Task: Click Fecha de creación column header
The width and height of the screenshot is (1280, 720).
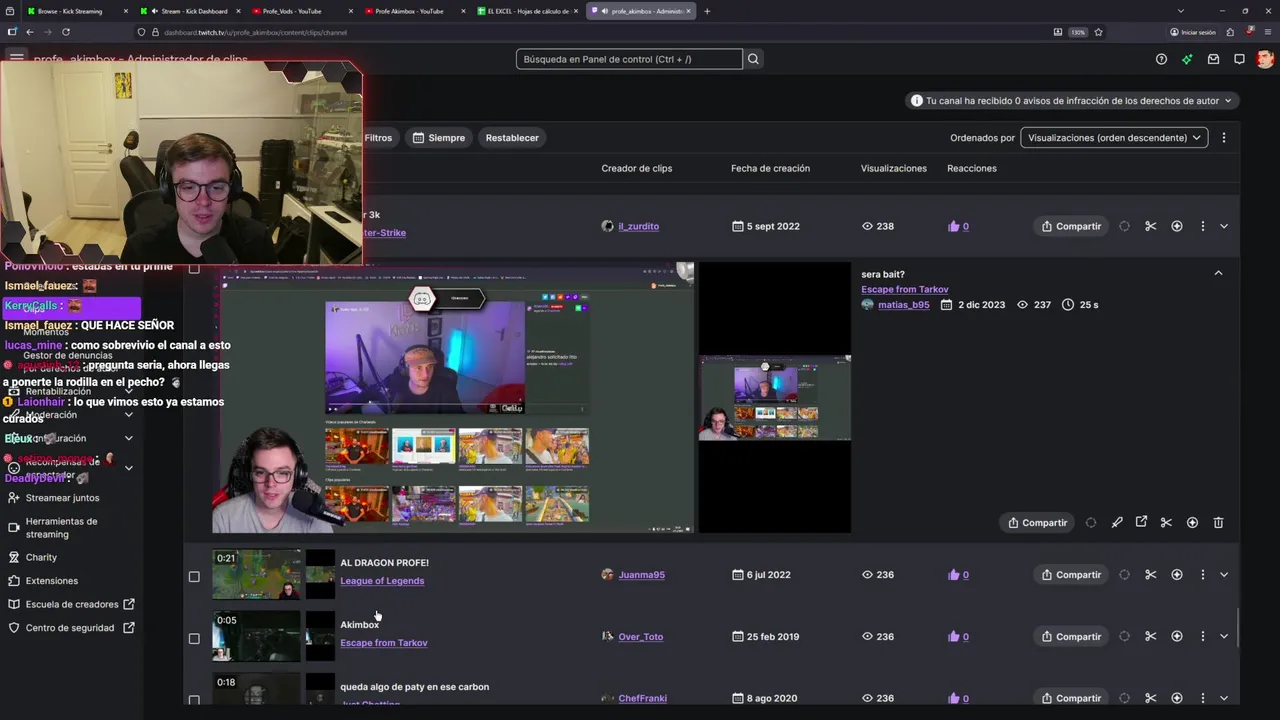Action: (770, 168)
